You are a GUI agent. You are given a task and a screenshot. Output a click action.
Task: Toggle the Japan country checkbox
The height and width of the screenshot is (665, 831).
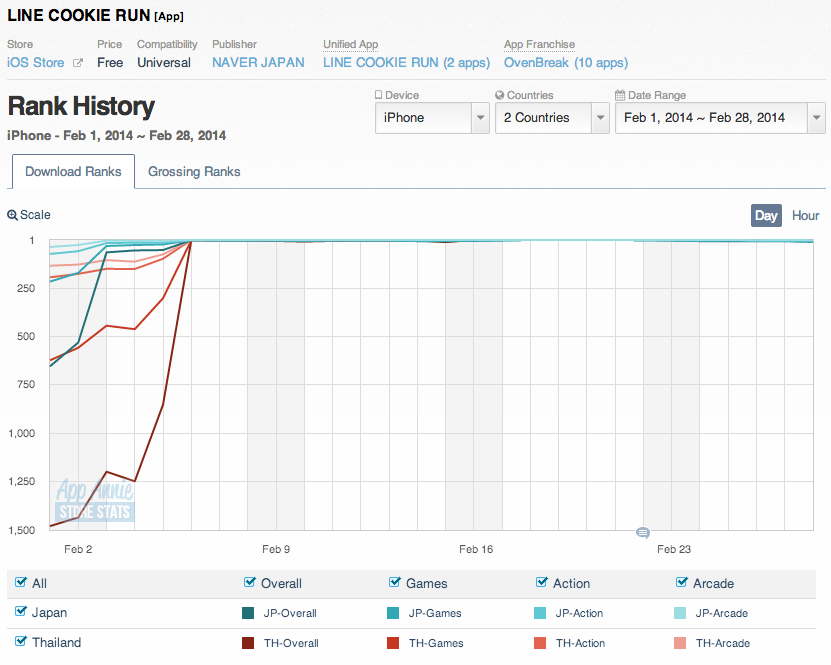[x=21, y=612]
